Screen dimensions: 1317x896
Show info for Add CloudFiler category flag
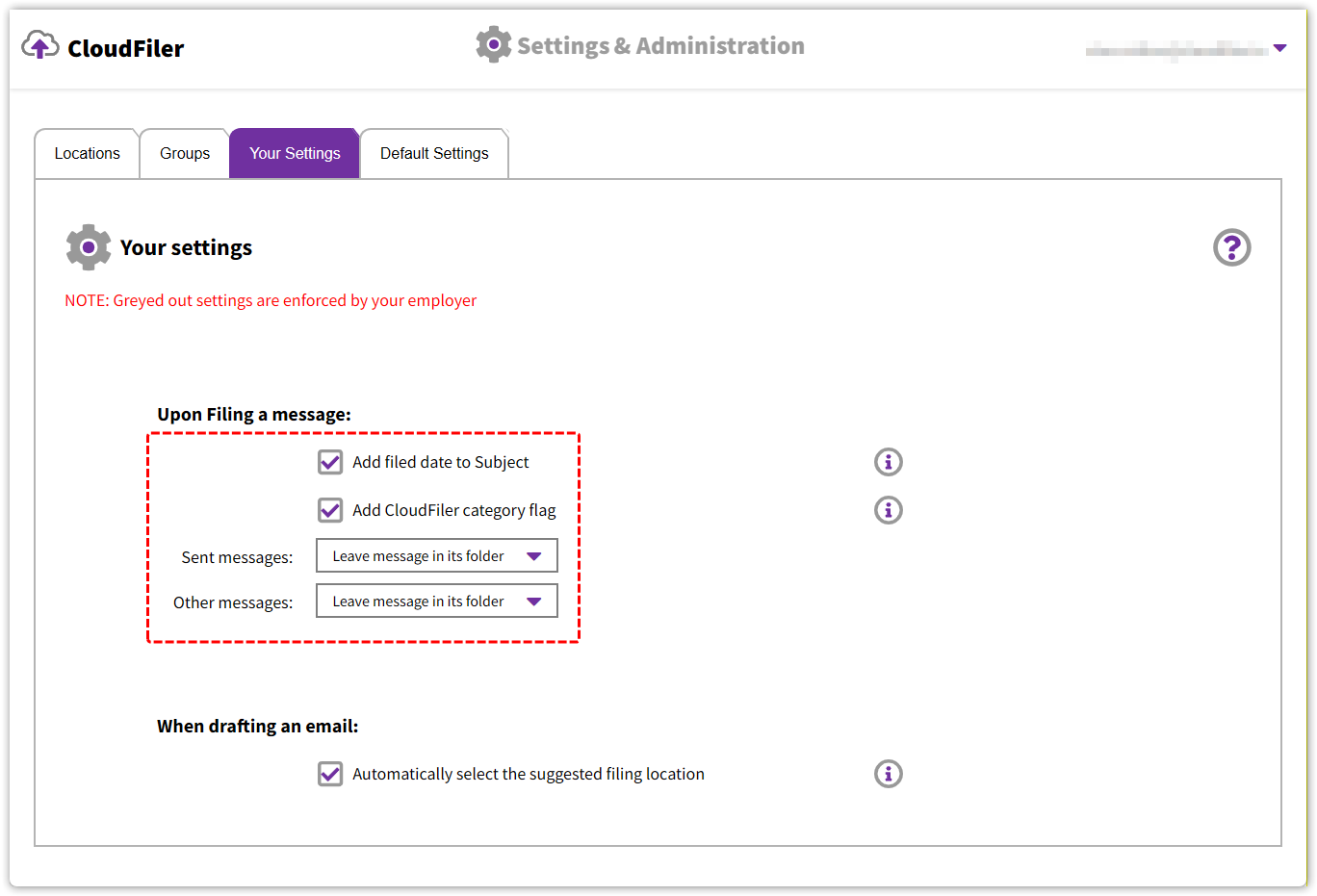[x=888, y=510]
